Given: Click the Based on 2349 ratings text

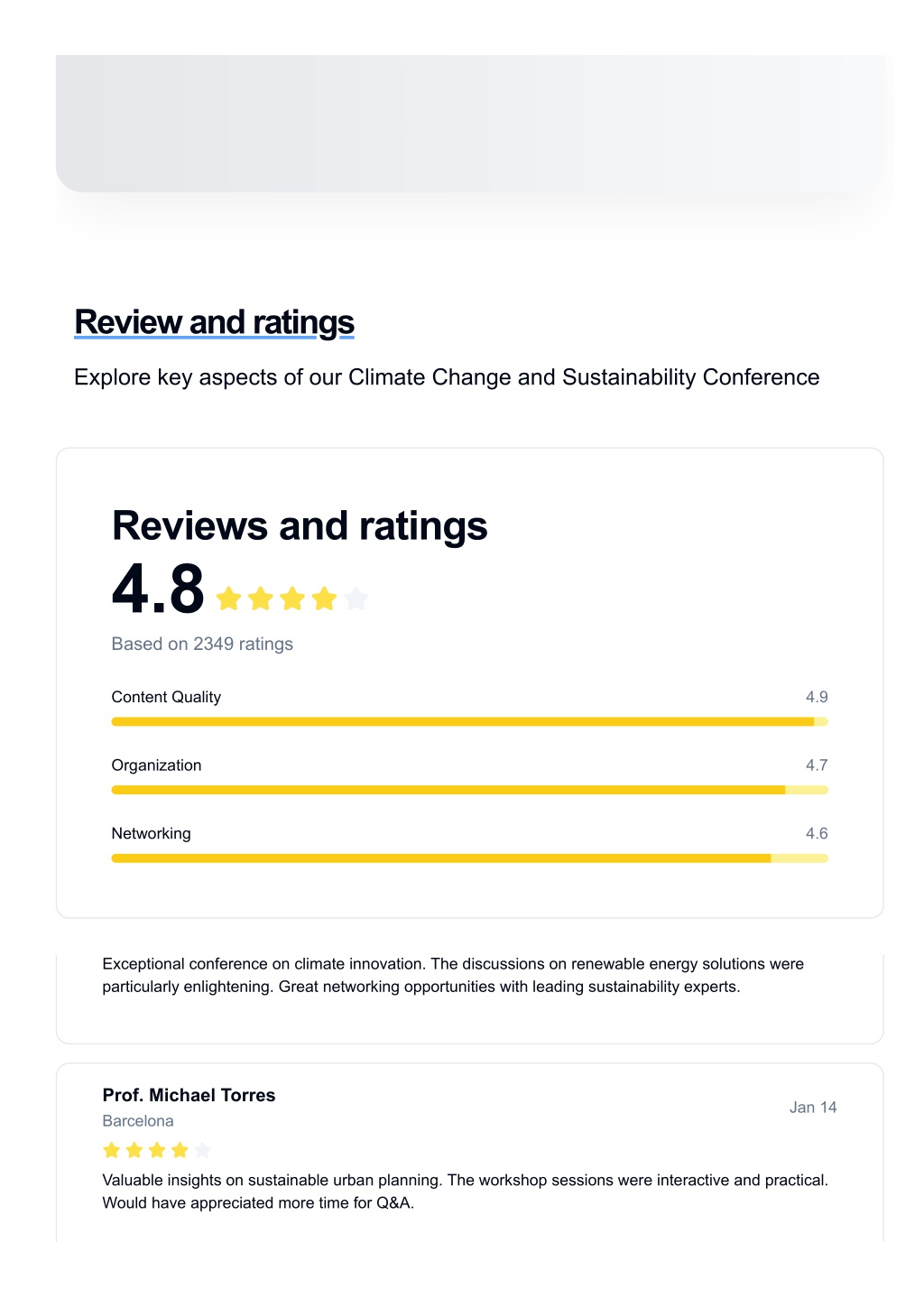Looking at the screenshot, I should (x=202, y=644).
